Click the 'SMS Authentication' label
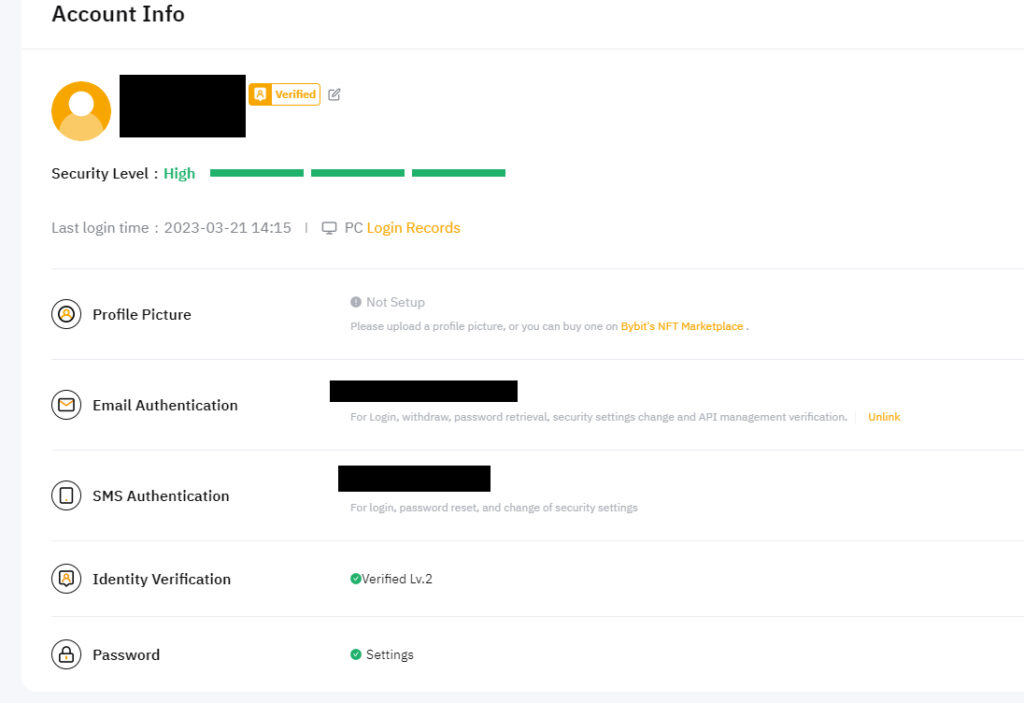This screenshot has width=1024, height=703. pyautogui.click(x=161, y=496)
